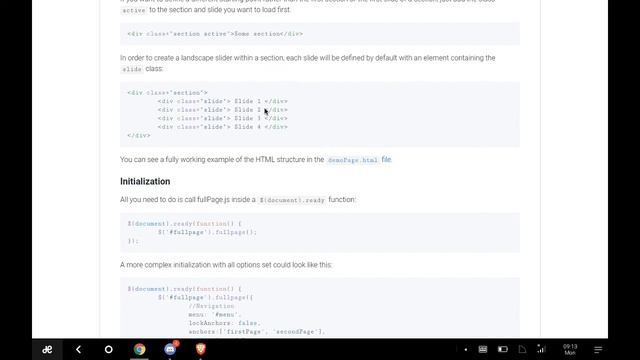
Task: Click the $('#fullpage').fullpage(); code line
Action: [x=207, y=232]
